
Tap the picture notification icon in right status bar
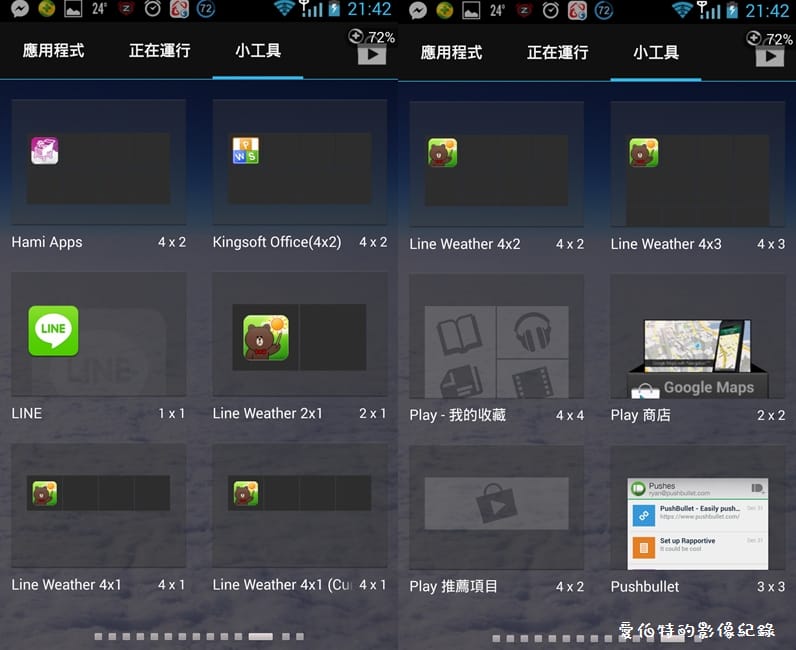471,11
